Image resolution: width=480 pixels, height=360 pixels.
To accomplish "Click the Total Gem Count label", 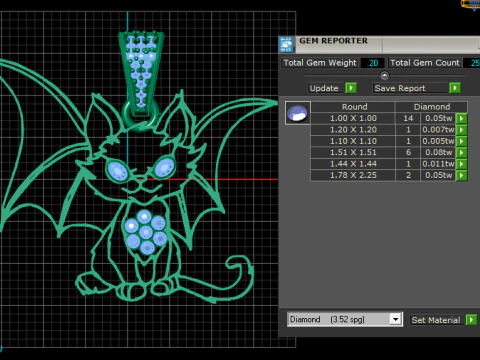I will (x=425, y=63).
